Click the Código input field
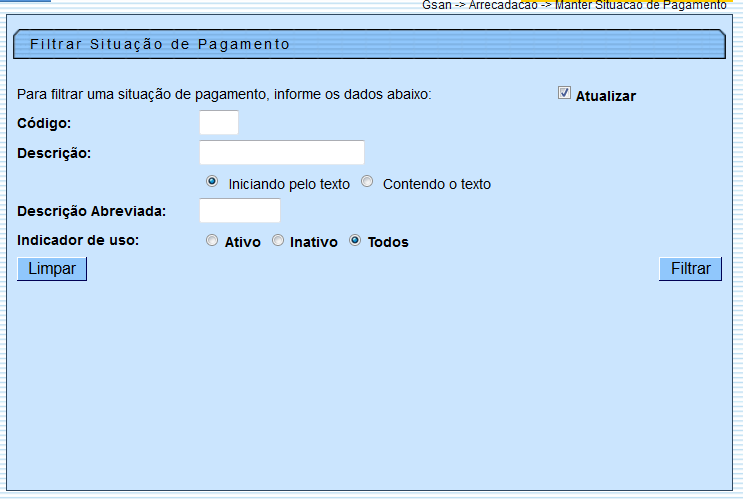Screen dimensions: 743x499 [x=219, y=123]
